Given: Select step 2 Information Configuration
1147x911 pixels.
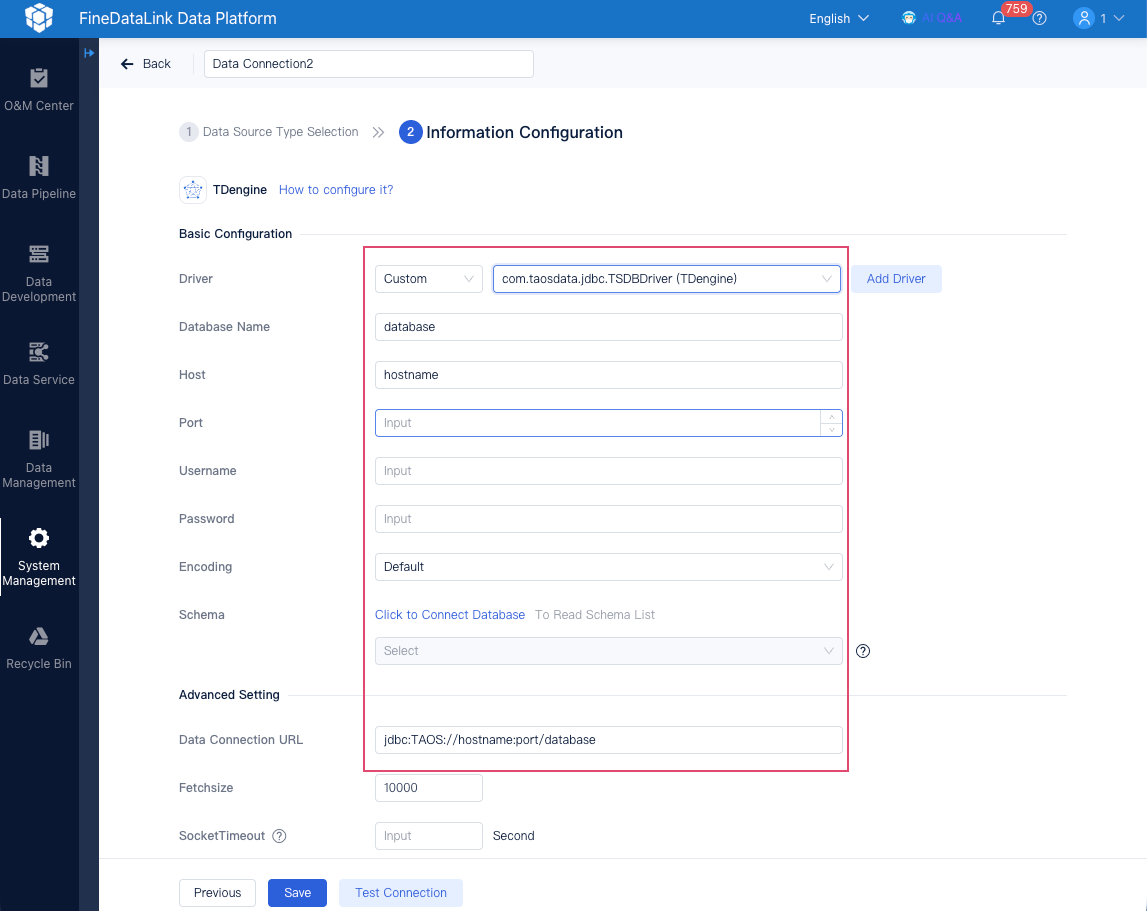Looking at the screenshot, I should click(x=511, y=132).
